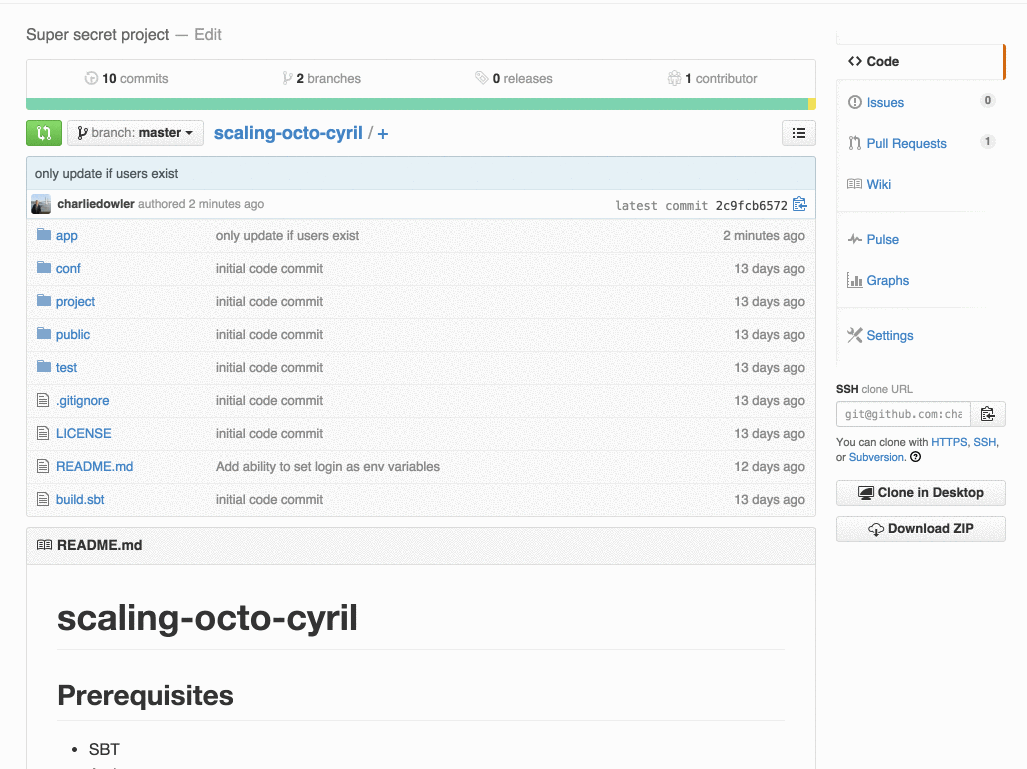This screenshot has height=769, width=1027.
Task: Open the LICENSE file
Action: [x=83, y=434]
